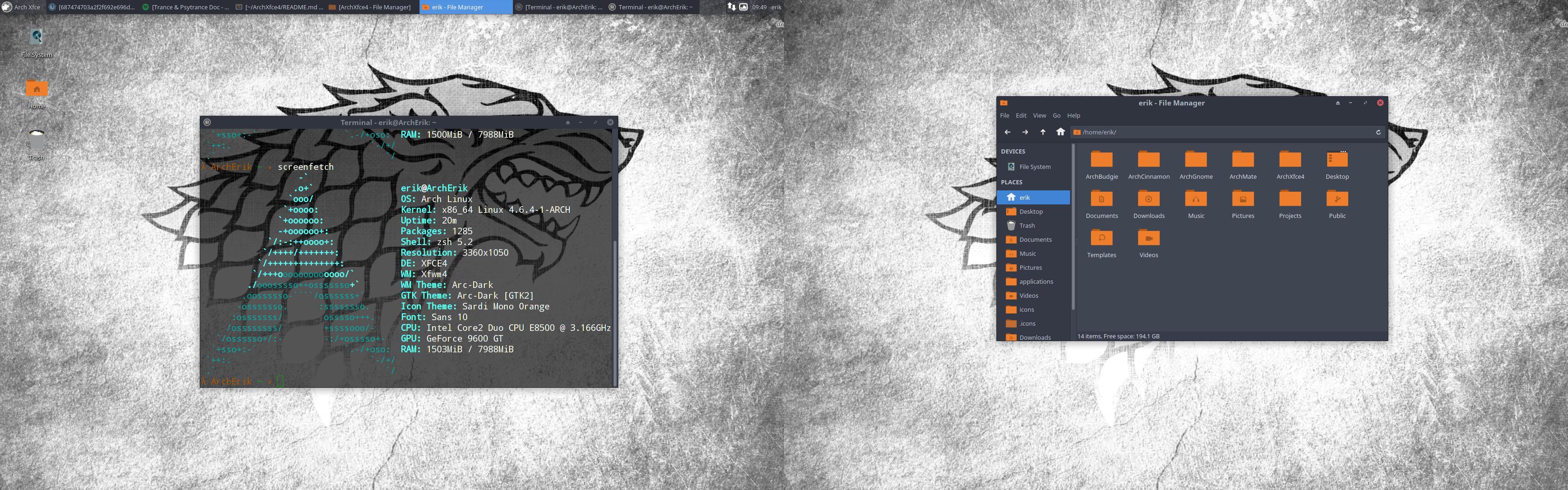Select applications in the Places sidebar
1568x490 pixels.
pos(1034,281)
